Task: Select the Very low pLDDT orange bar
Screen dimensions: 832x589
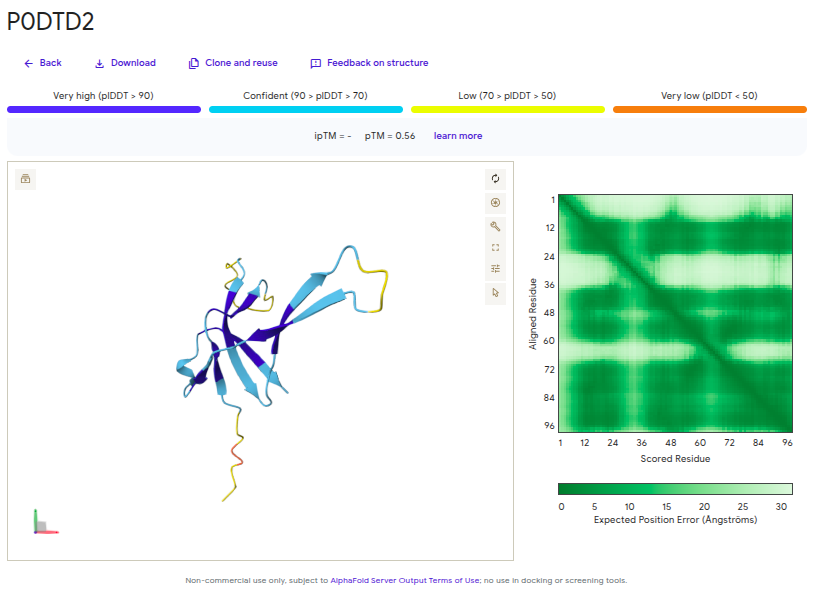Action: pos(709,109)
